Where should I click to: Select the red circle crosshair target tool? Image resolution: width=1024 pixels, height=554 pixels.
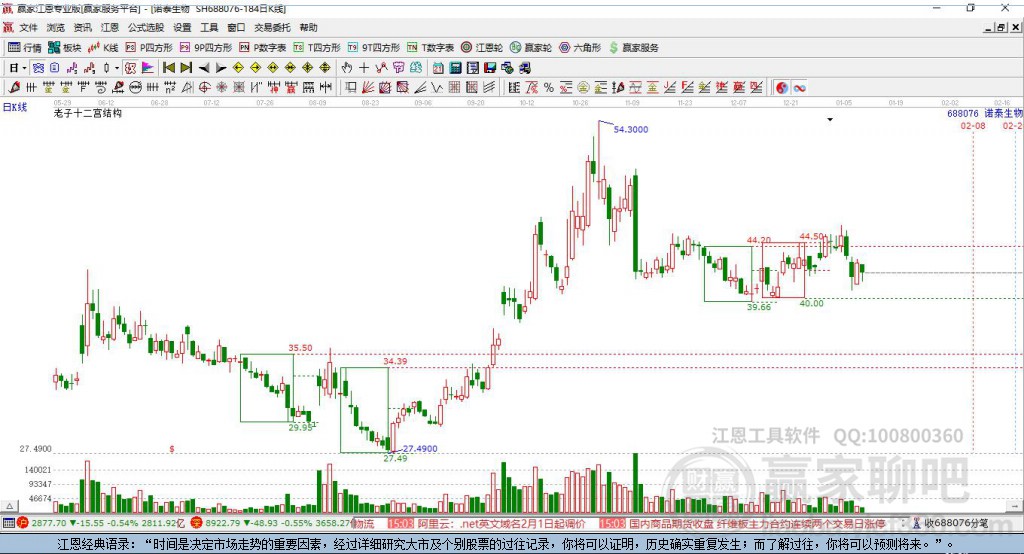(x=204, y=88)
